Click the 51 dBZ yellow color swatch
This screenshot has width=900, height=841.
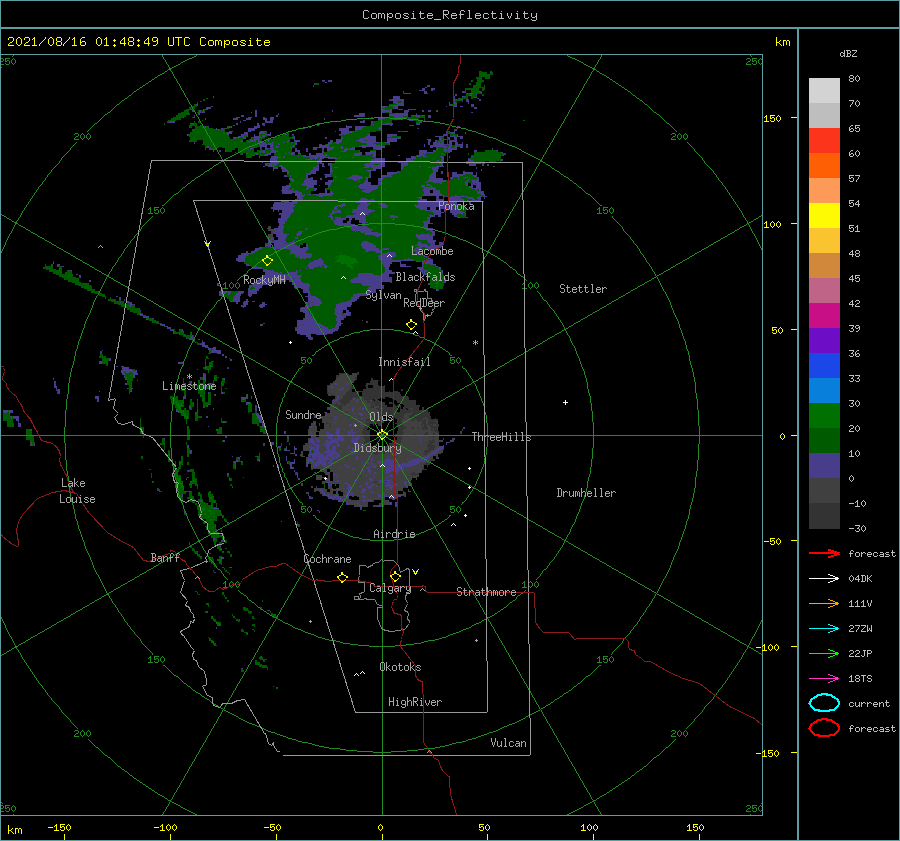[x=824, y=215]
